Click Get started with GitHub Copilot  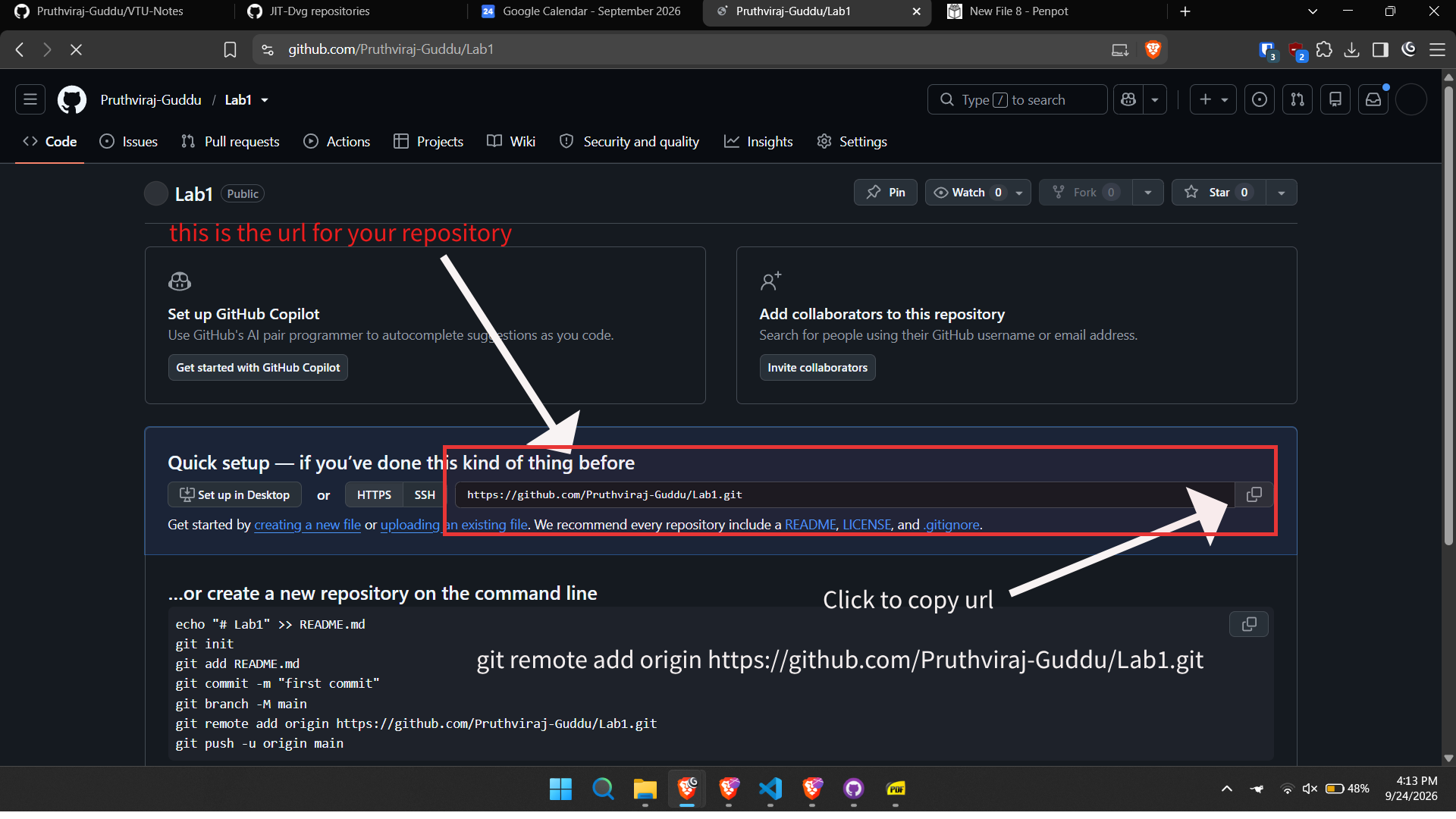click(x=258, y=368)
